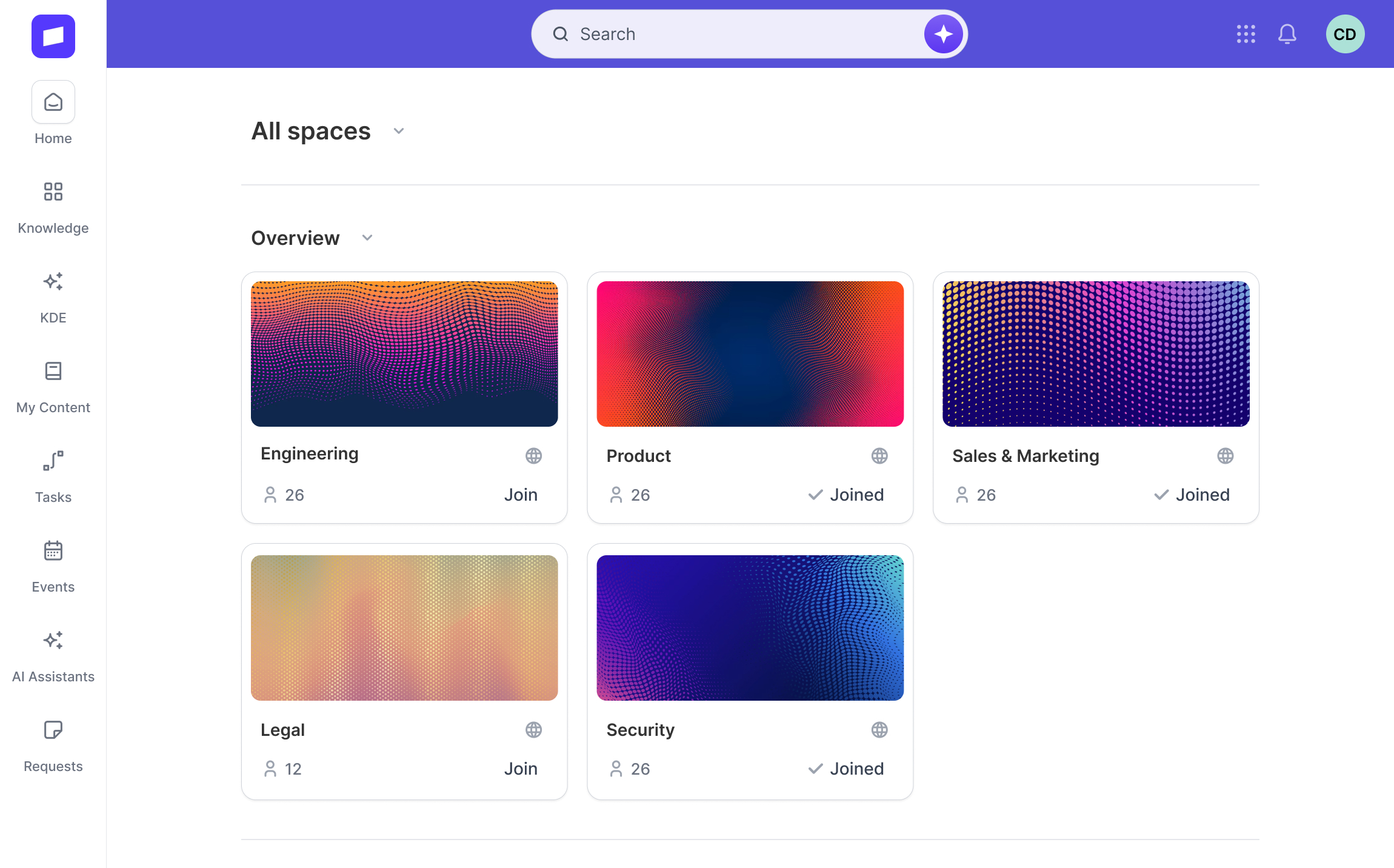Screen dimensions: 1394x868
Task: Open the notifications bell
Action: (x=1287, y=34)
